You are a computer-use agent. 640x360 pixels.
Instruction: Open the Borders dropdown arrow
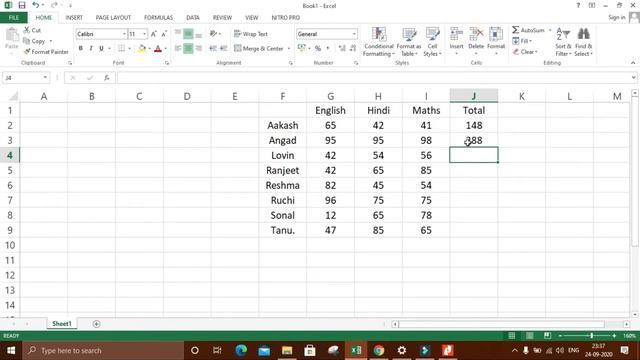pos(130,49)
